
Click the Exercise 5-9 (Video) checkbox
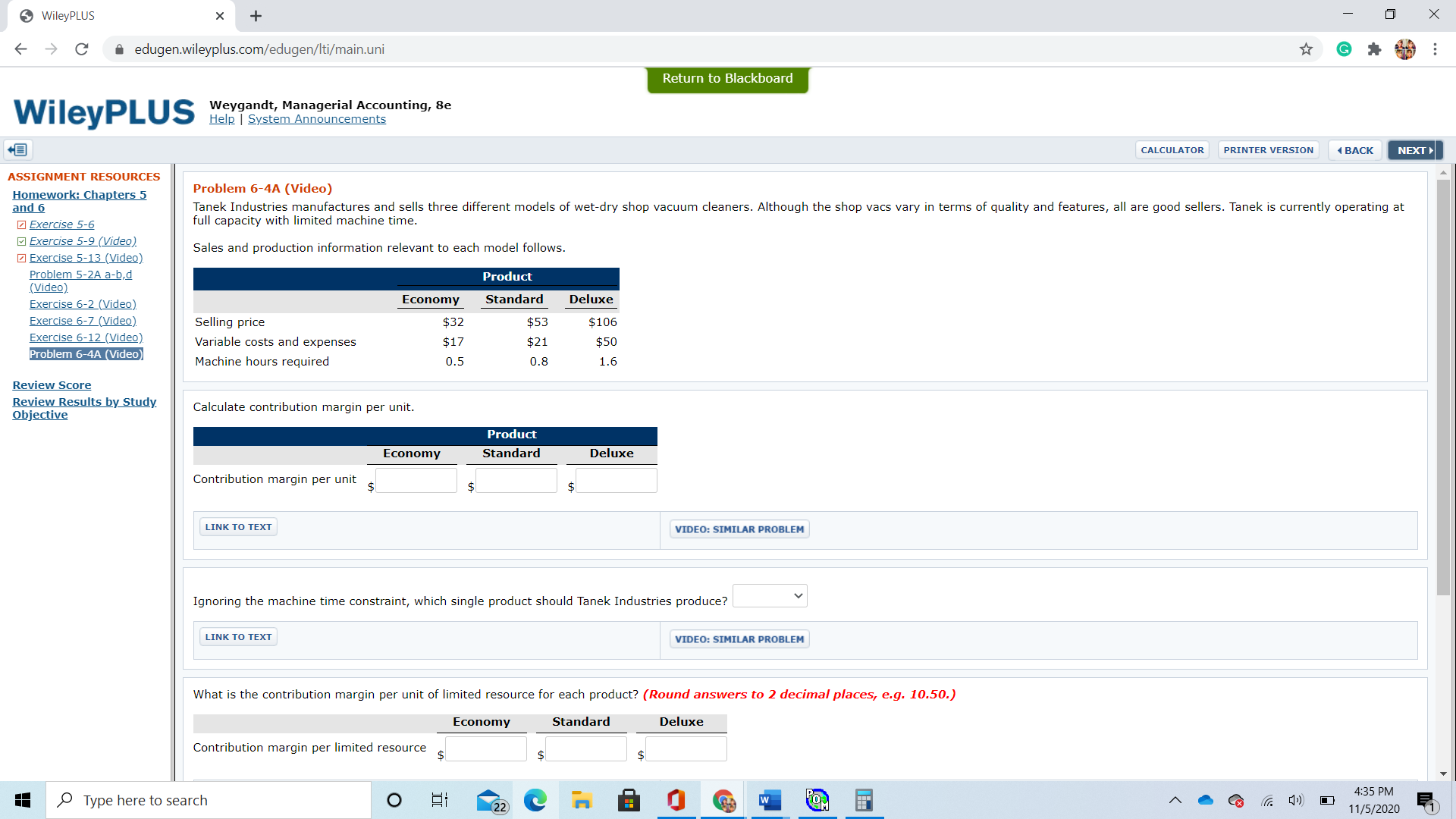[21, 241]
